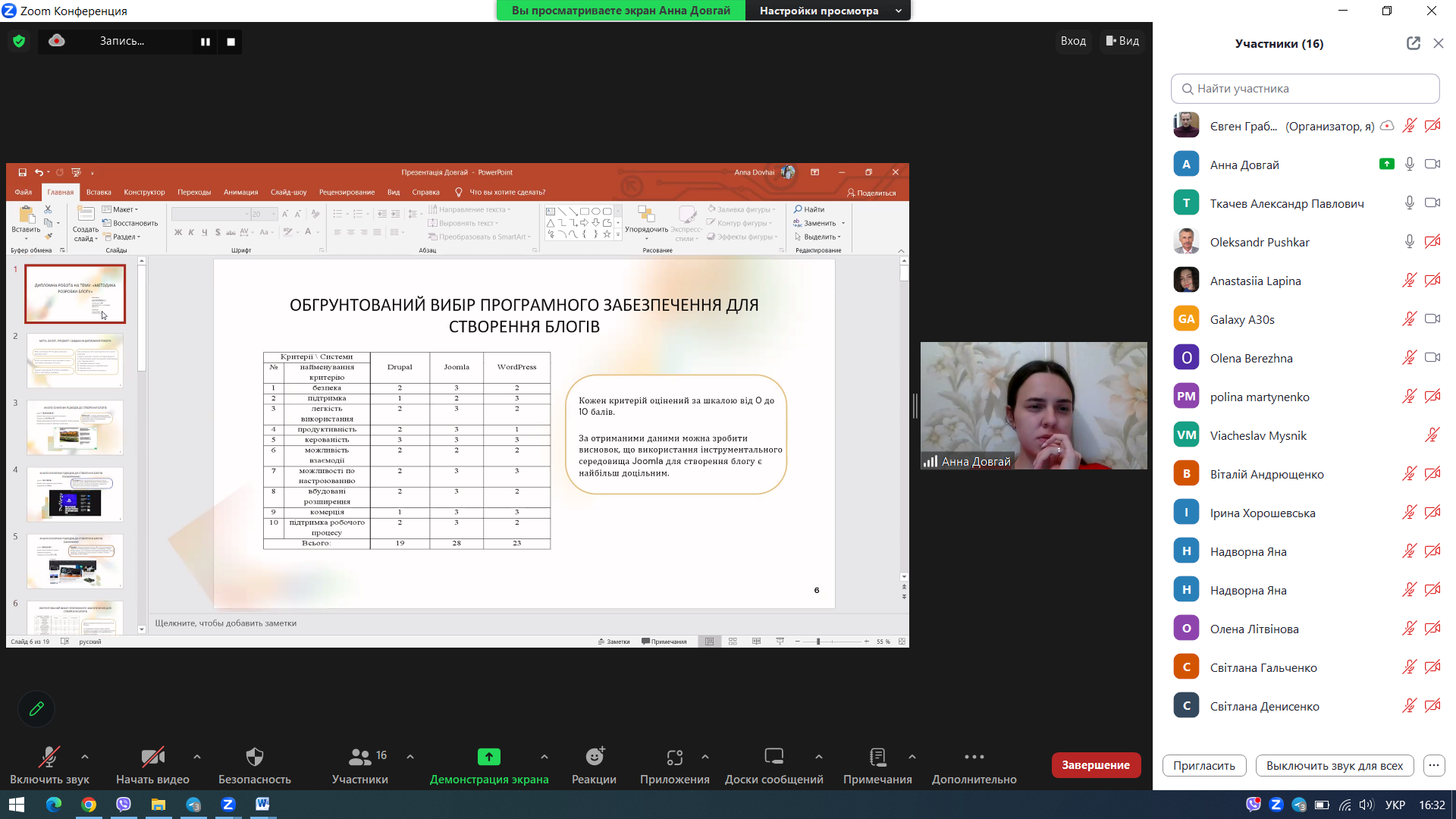Stop the Zoom recording
The height and width of the screenshot is (819, 1456).
click(x=231, y=42)
